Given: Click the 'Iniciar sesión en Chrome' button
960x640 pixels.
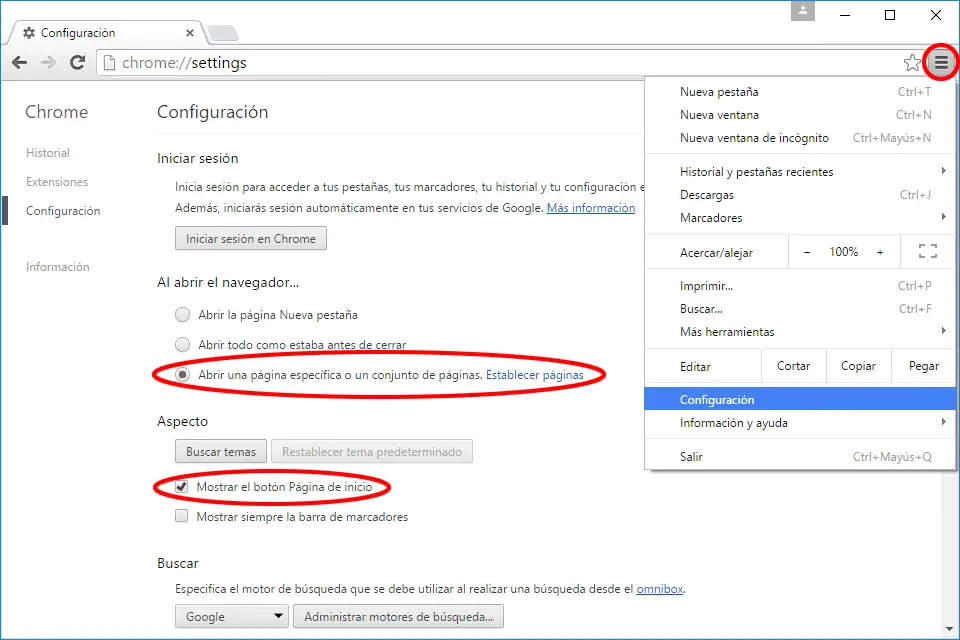Looking at the screenshot, I should point(250,239).
